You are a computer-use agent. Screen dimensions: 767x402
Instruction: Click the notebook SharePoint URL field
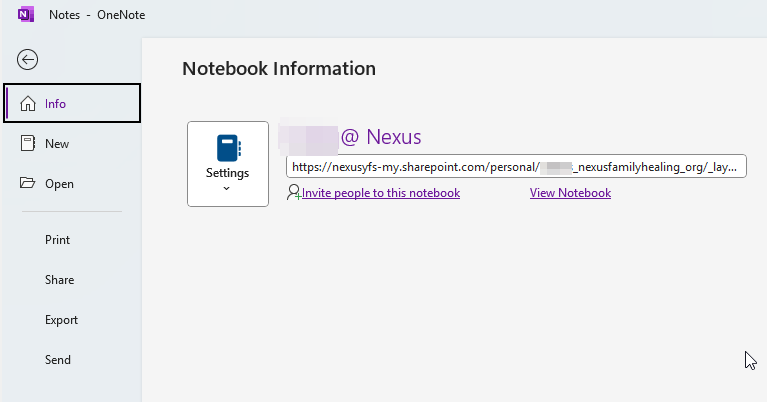(x=516, y=166)
